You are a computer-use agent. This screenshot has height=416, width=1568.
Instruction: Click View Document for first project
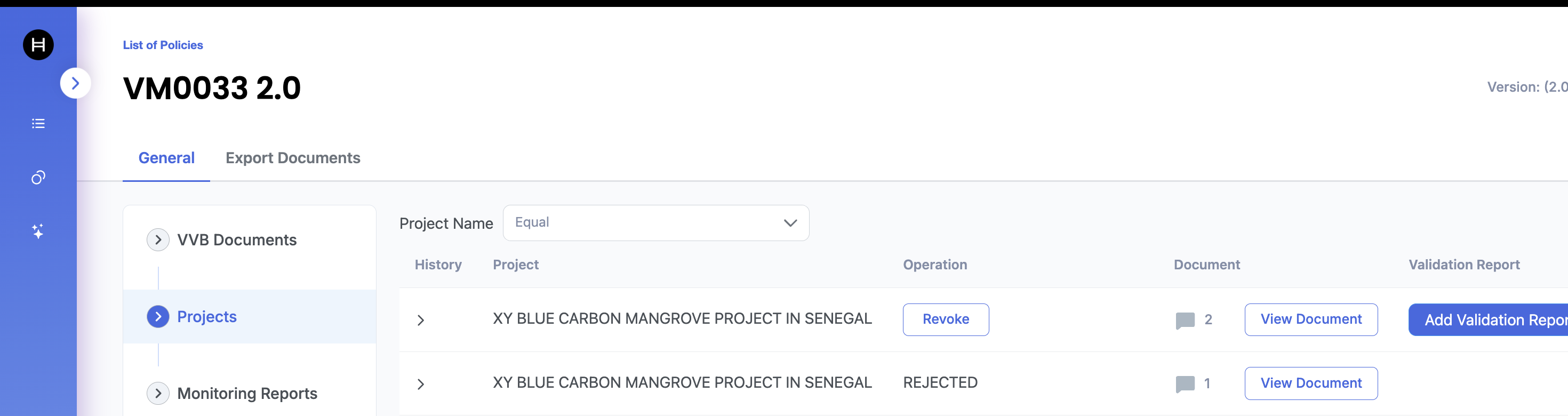coord(1310,320)
